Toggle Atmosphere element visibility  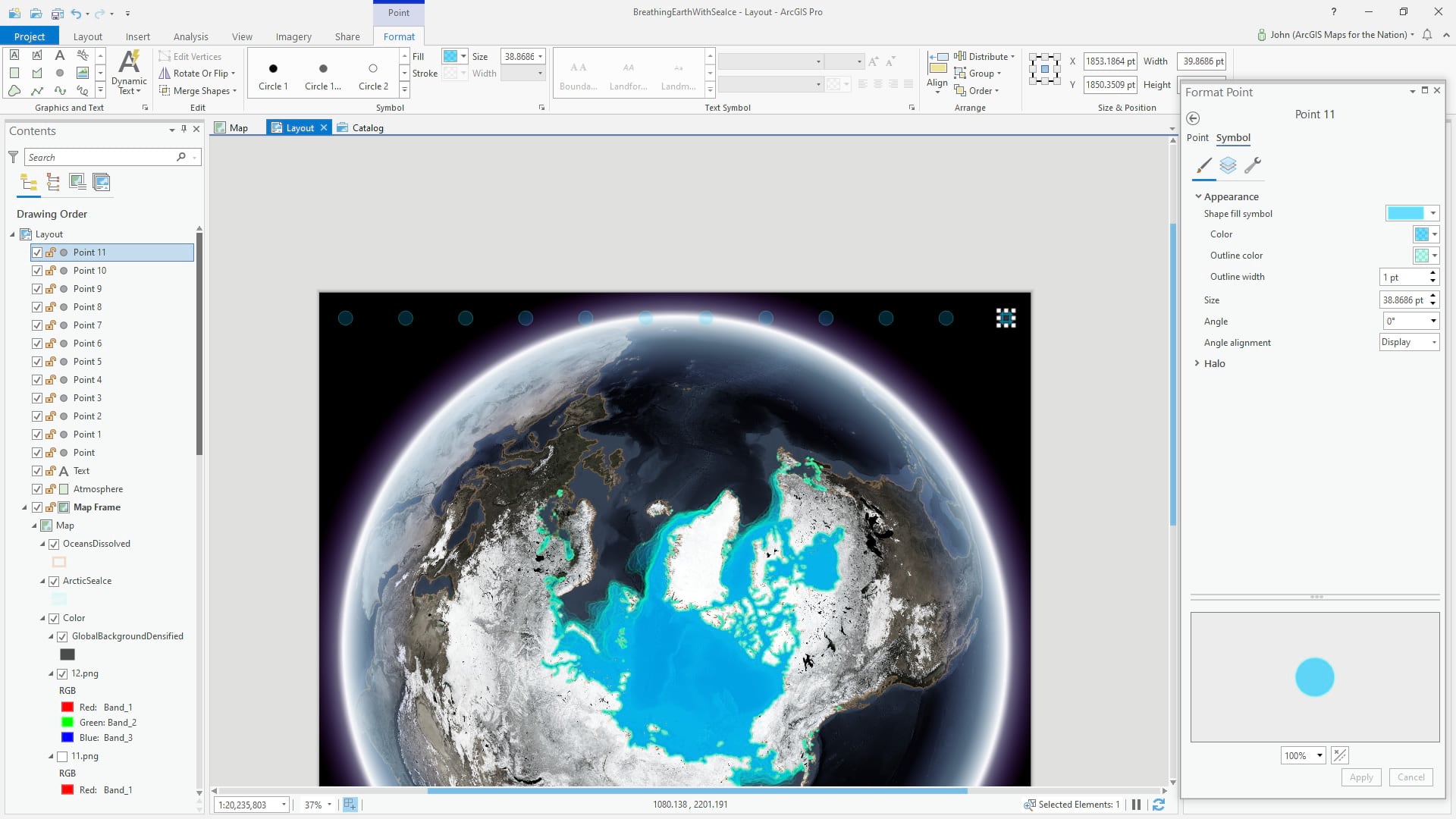(x=37, y=489)
